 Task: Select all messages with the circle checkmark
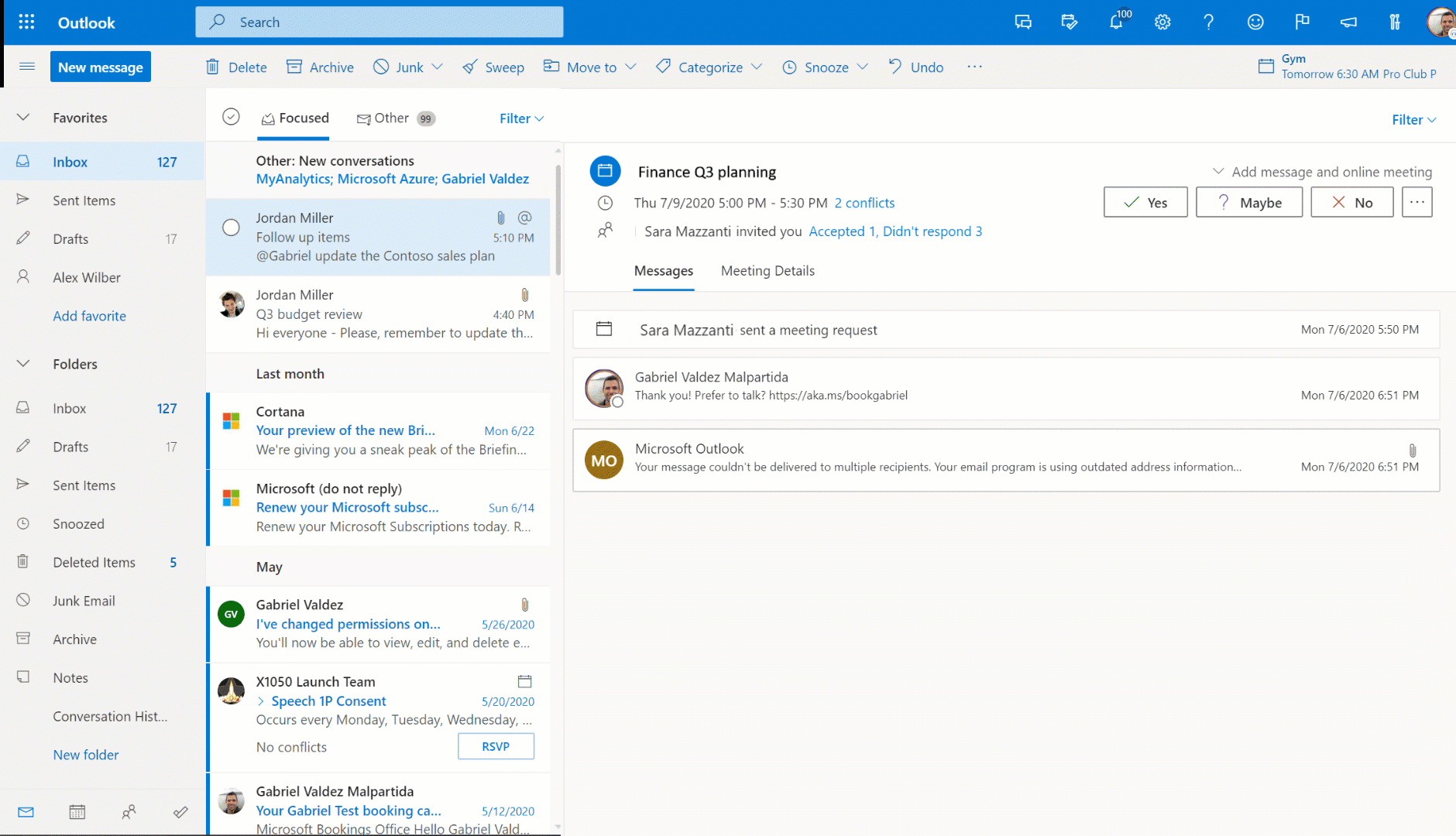[x=231, y=116]
